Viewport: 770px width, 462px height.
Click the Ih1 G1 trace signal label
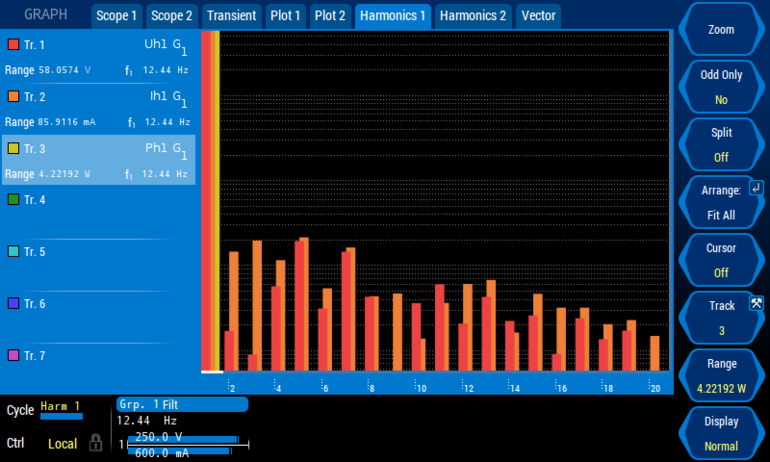pos(168,98)
